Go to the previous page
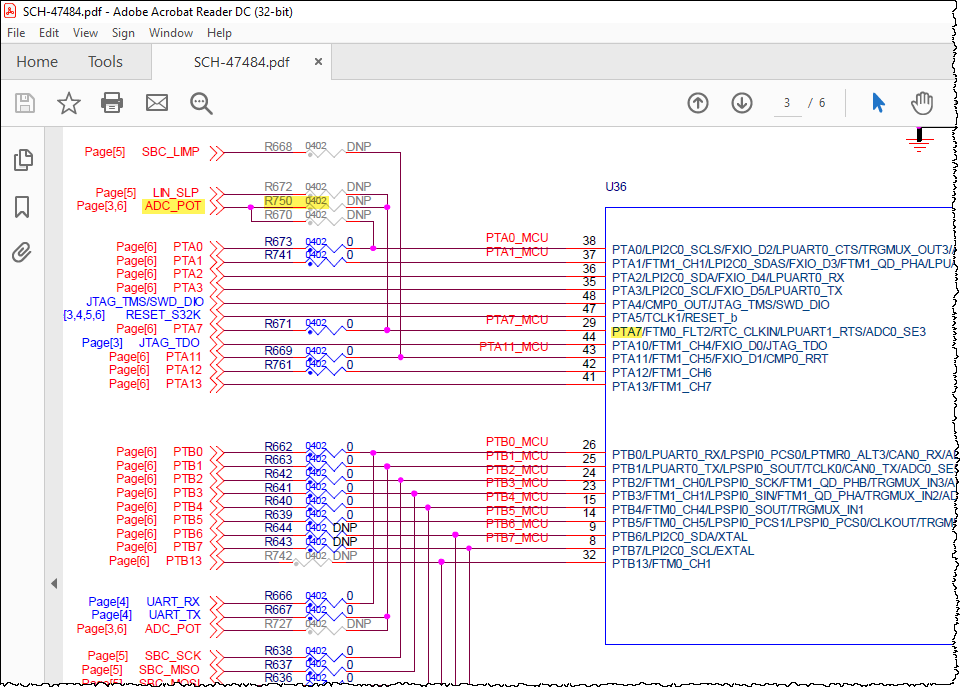 [697, 103]
